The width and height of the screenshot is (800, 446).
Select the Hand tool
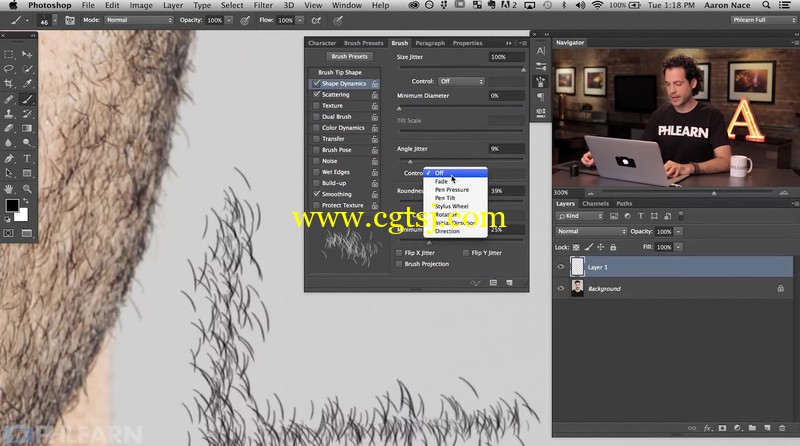coord(9,189)
